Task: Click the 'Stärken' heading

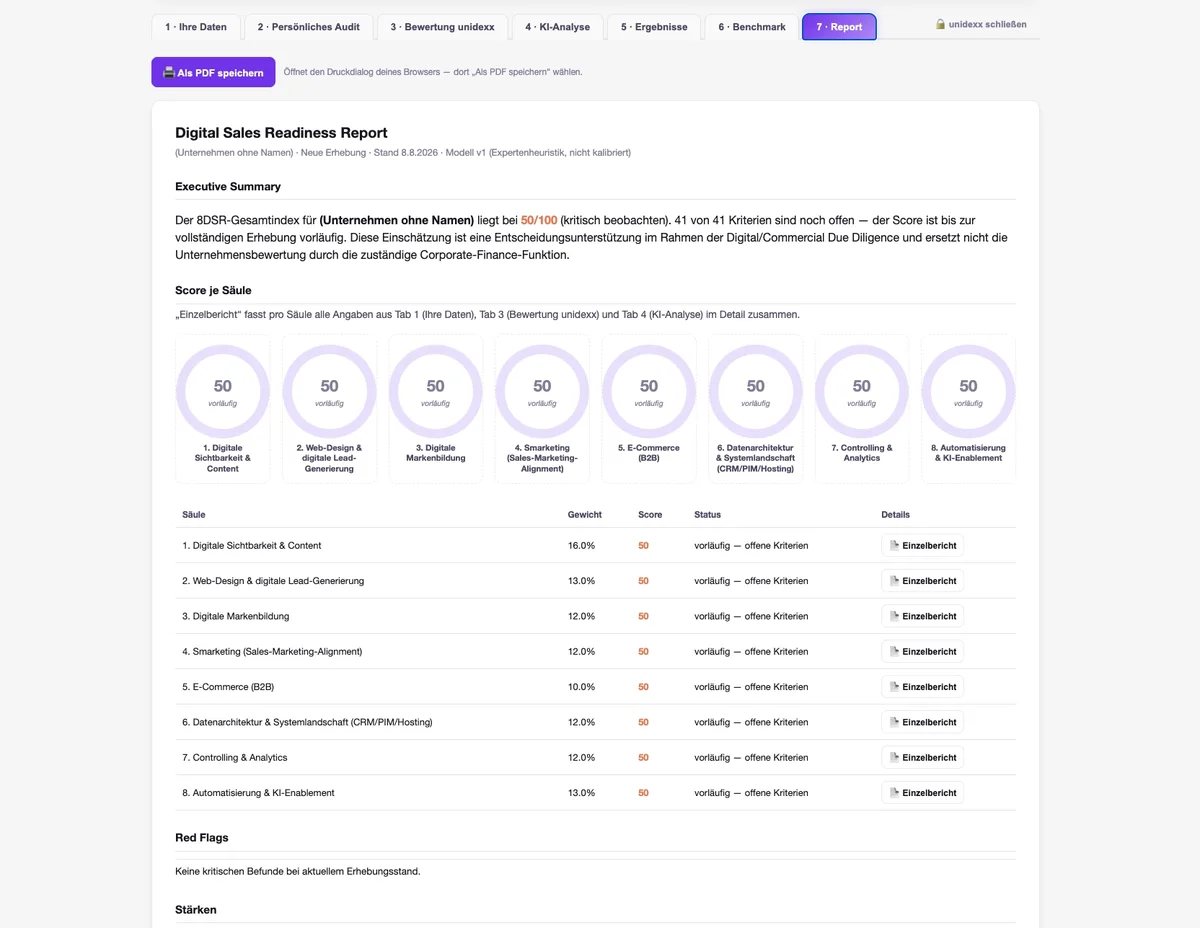Action: (x=196, y=910)
